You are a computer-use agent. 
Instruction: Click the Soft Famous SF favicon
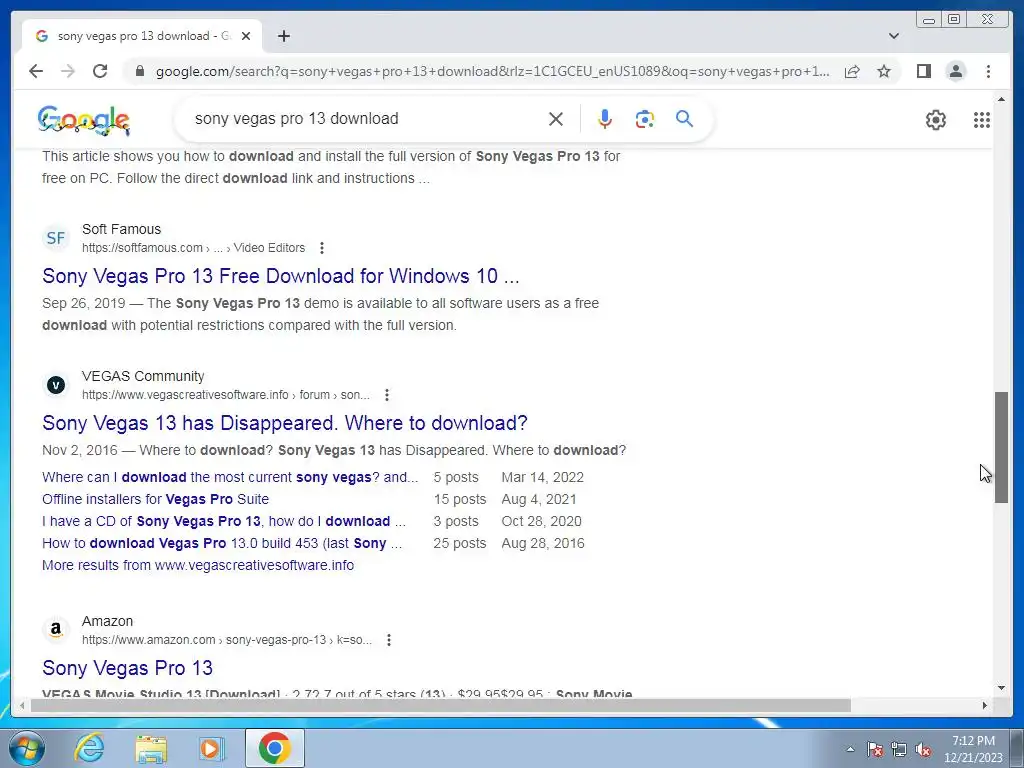tap(56, 238)
